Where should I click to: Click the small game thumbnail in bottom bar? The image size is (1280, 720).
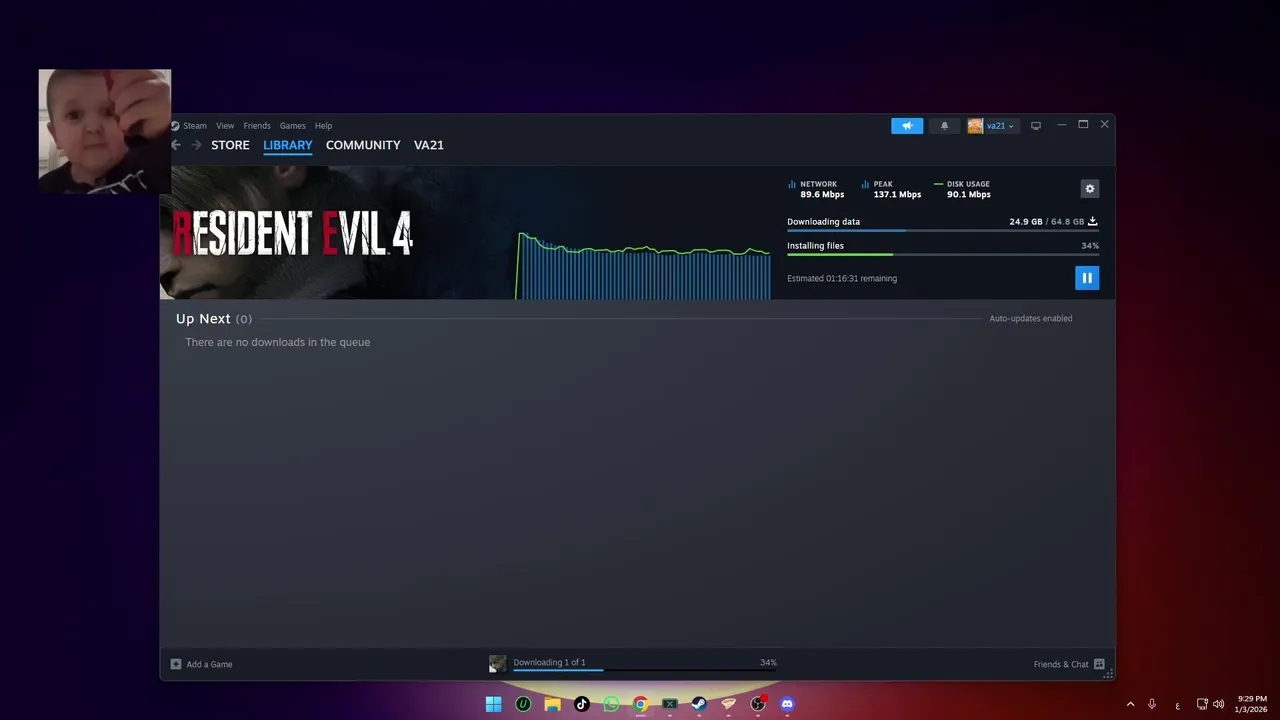(497, 664)
